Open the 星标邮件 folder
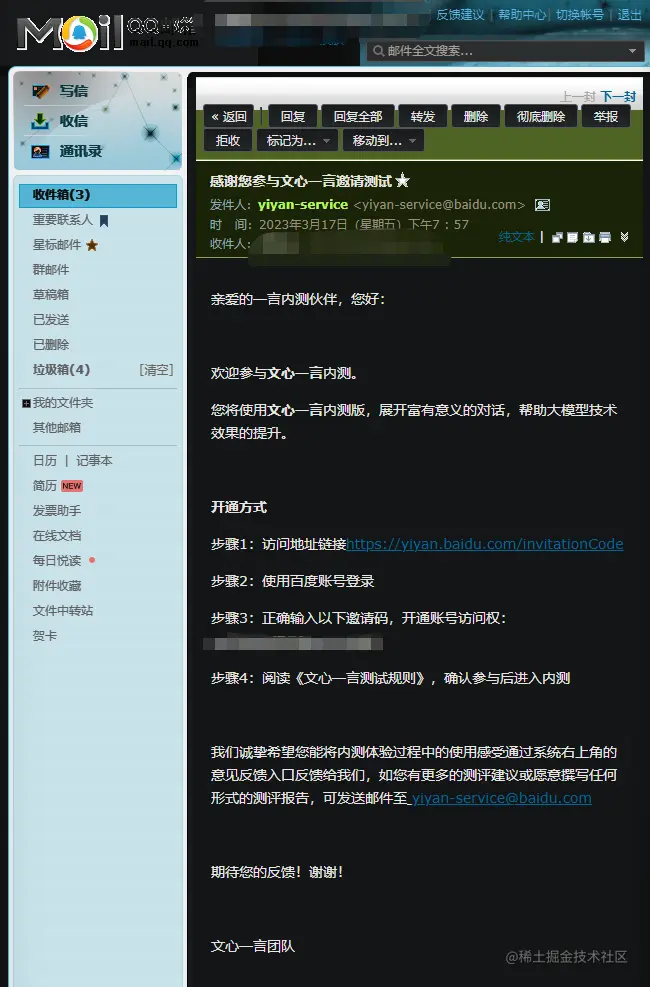 [x=57, y=245]
